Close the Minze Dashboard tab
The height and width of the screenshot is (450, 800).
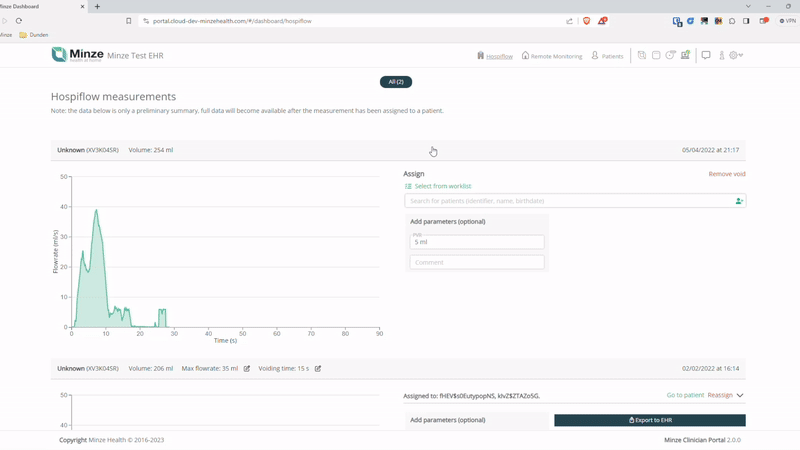(x=83, y=7)
